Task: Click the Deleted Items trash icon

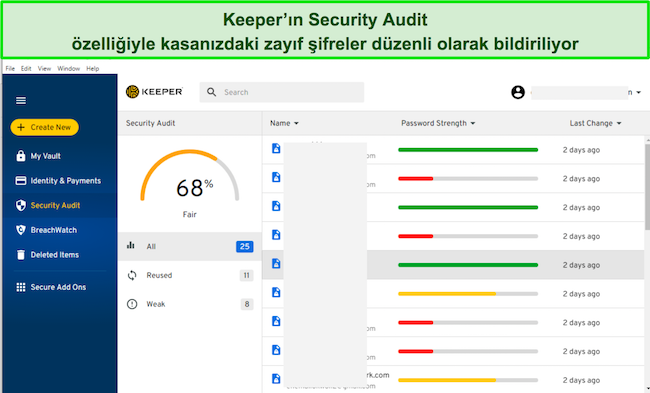Action: coord(20,255)
